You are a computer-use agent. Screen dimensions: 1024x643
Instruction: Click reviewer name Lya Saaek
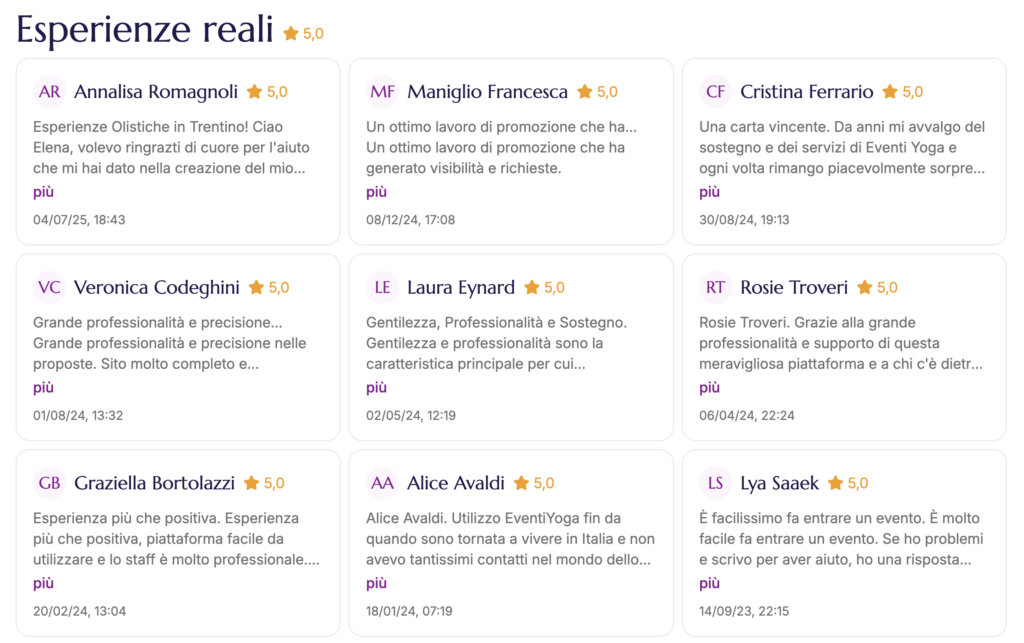[x=779, y=484]
